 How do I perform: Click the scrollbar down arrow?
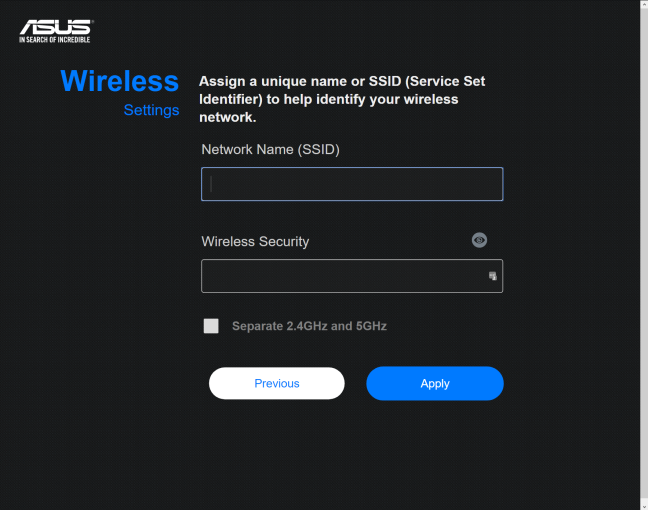644,506
